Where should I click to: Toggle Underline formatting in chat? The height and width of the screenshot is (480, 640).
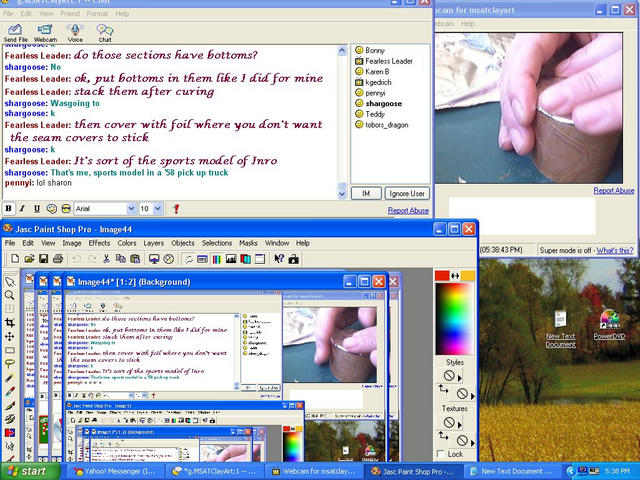pos(37,209)
